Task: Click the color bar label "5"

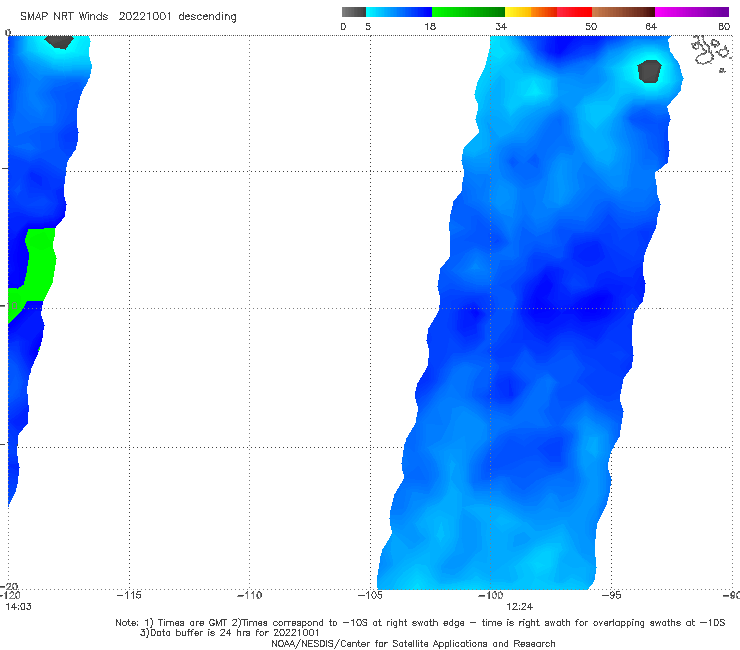Action: point(368,26)
